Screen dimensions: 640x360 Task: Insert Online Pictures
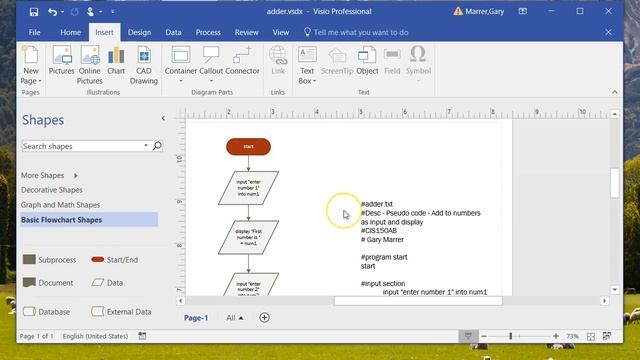pos(90,65)
